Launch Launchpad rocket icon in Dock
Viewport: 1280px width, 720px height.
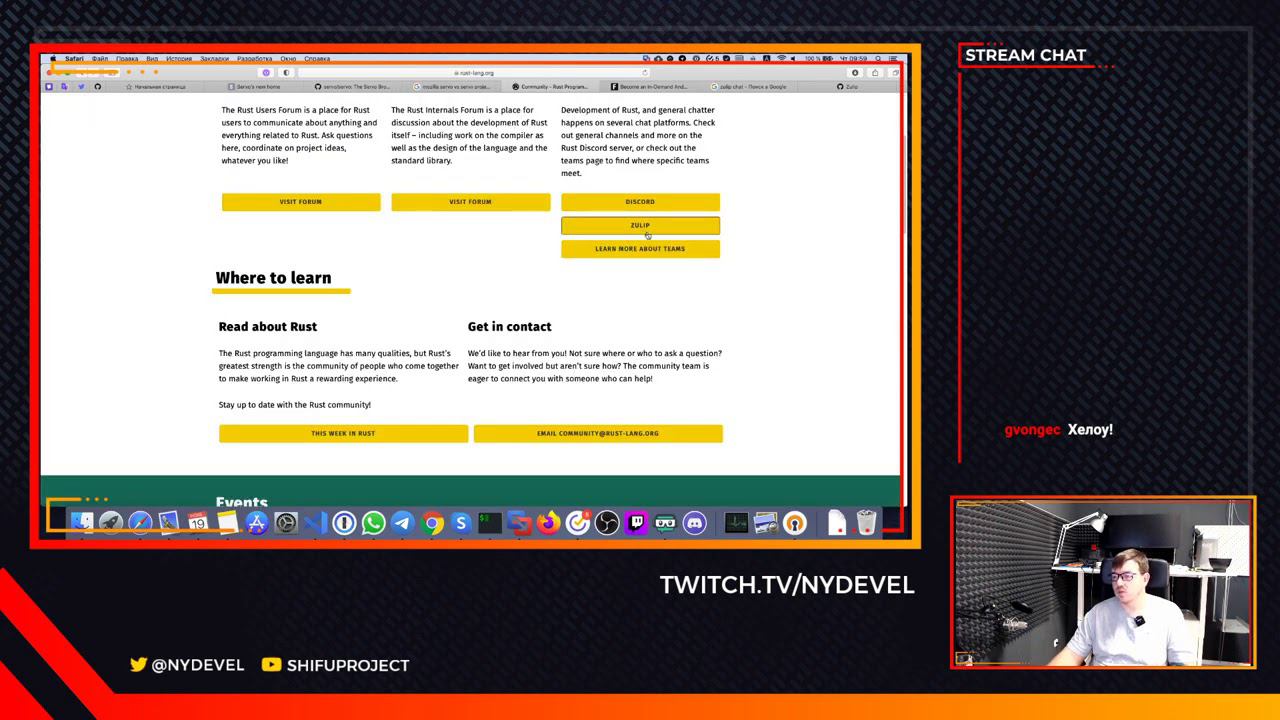point(111,522)
